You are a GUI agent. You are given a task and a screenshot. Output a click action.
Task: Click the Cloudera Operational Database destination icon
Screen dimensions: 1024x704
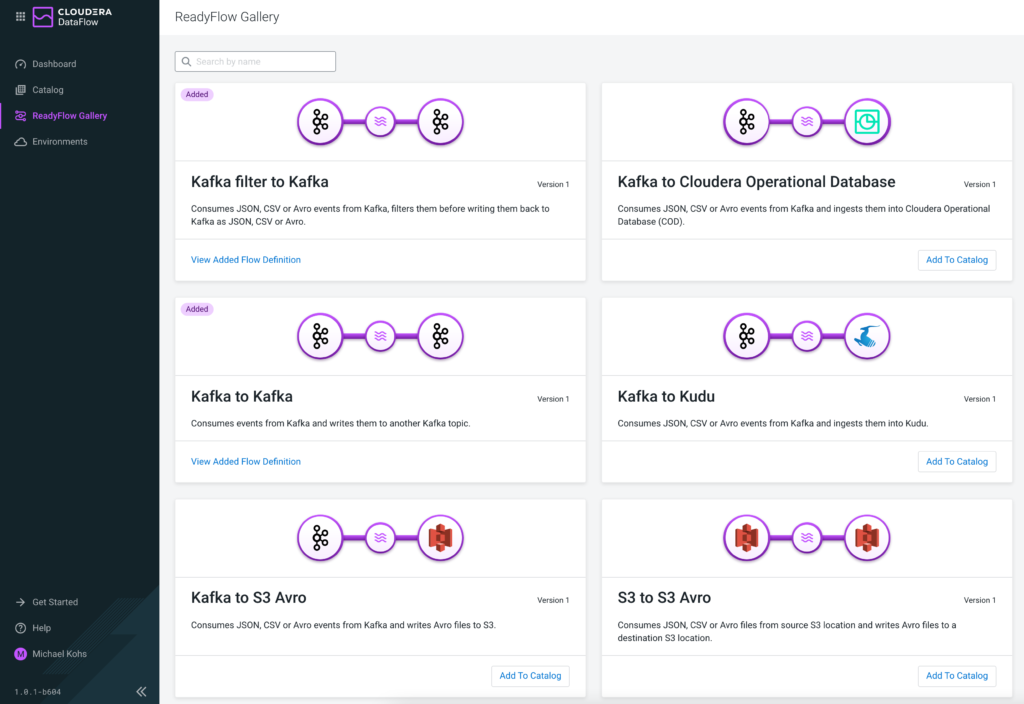click(x=867, y=122)
